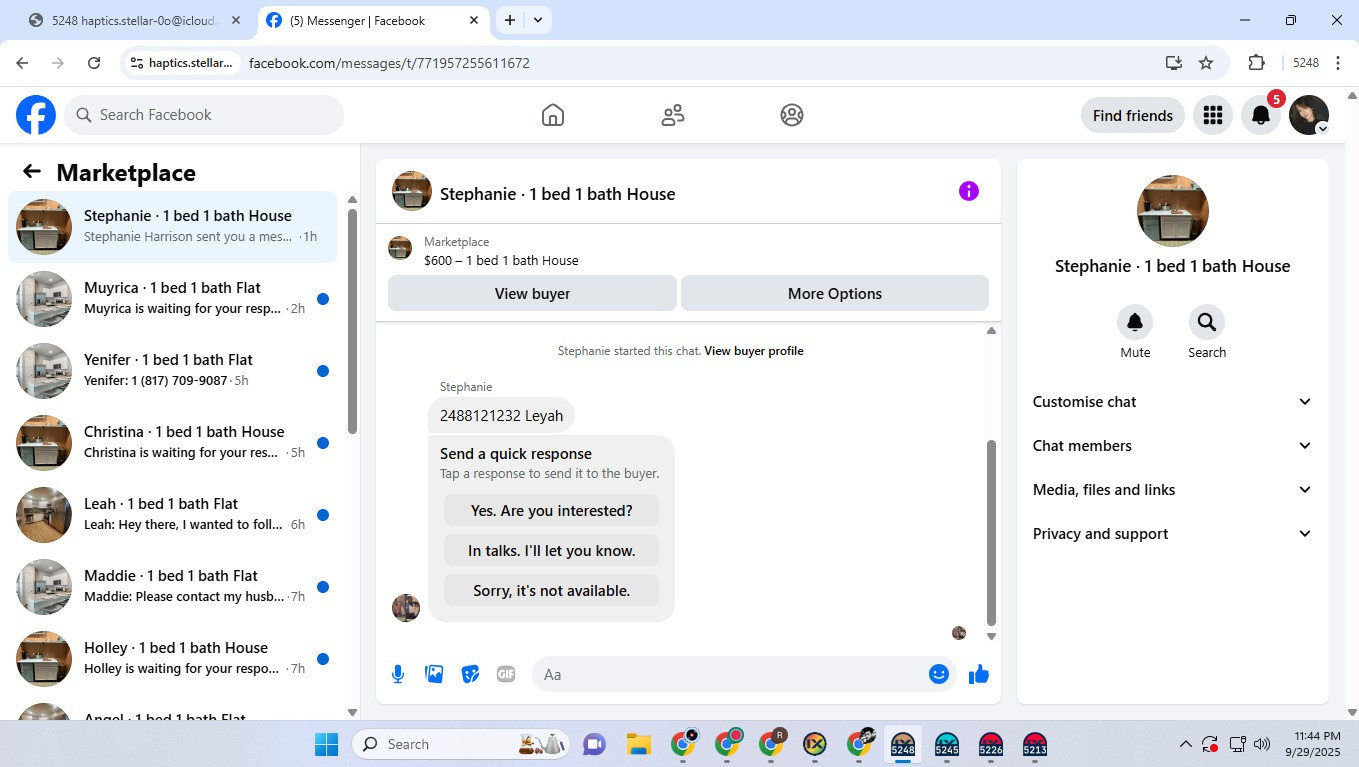Click the $600 – 1 bed 1 bath House listing
1359x767 pixels.
[501, 260]
